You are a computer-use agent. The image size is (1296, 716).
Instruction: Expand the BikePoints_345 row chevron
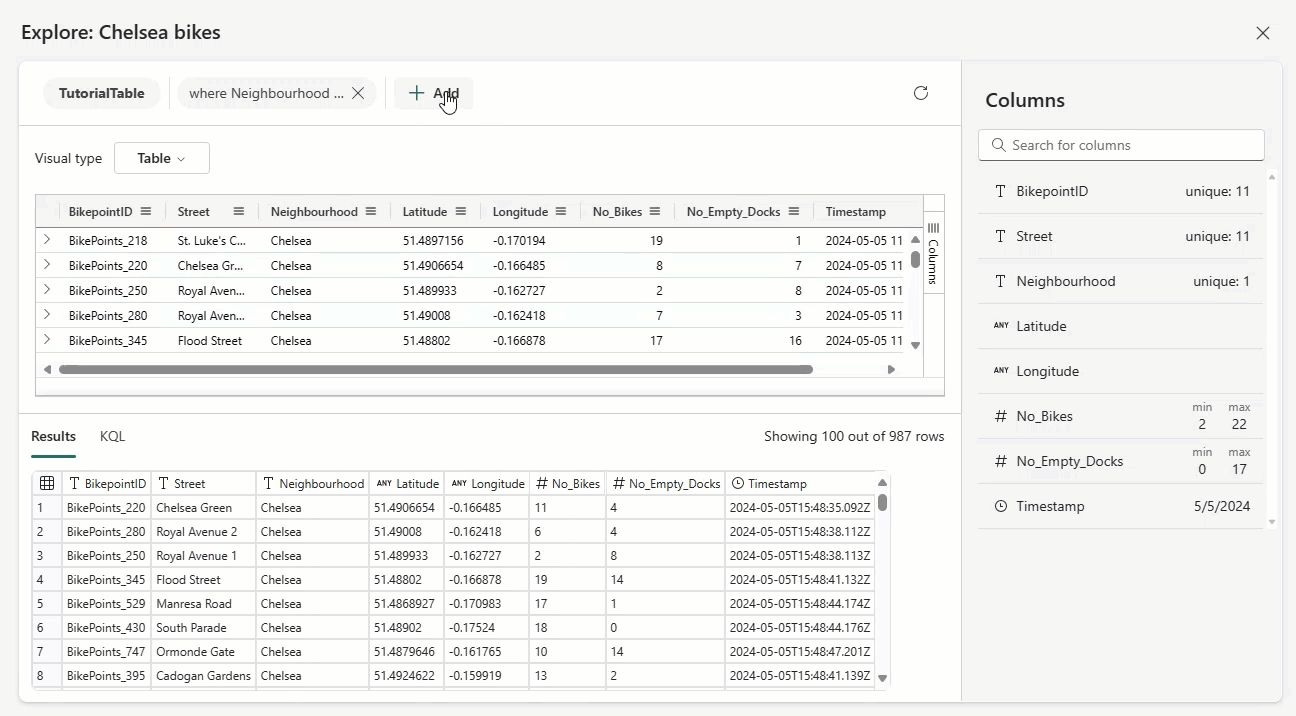click(x=47, y=340)
